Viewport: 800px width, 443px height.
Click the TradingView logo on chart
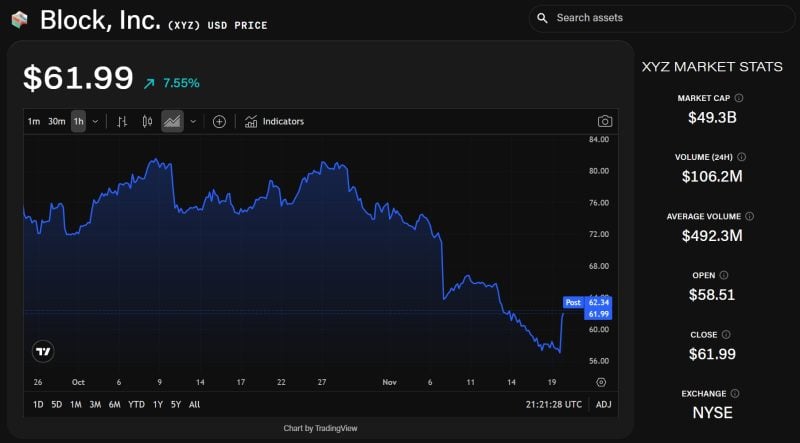tap(43, 351)
